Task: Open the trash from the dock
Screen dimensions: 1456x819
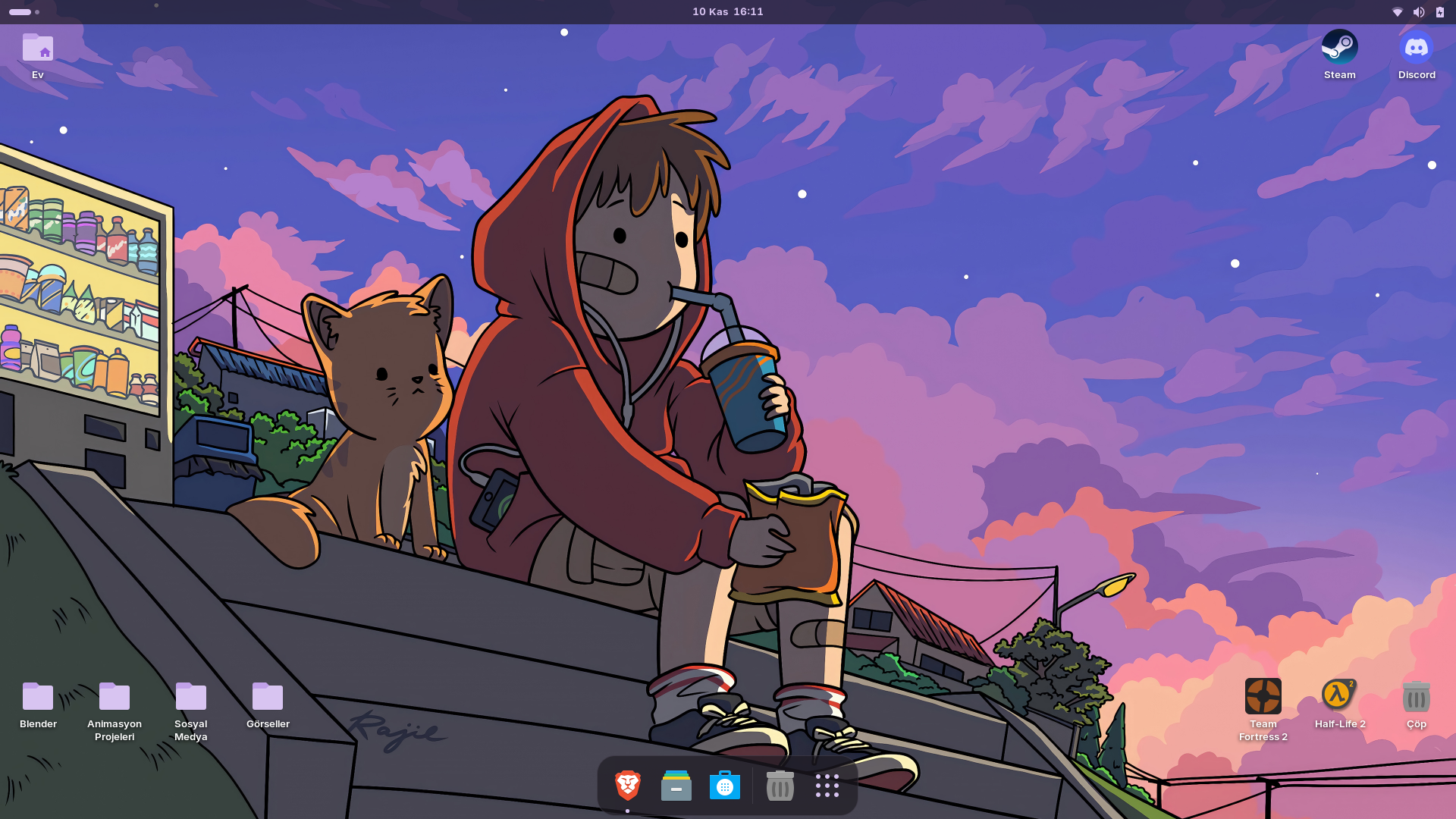Action: click(x=780, y=786)
